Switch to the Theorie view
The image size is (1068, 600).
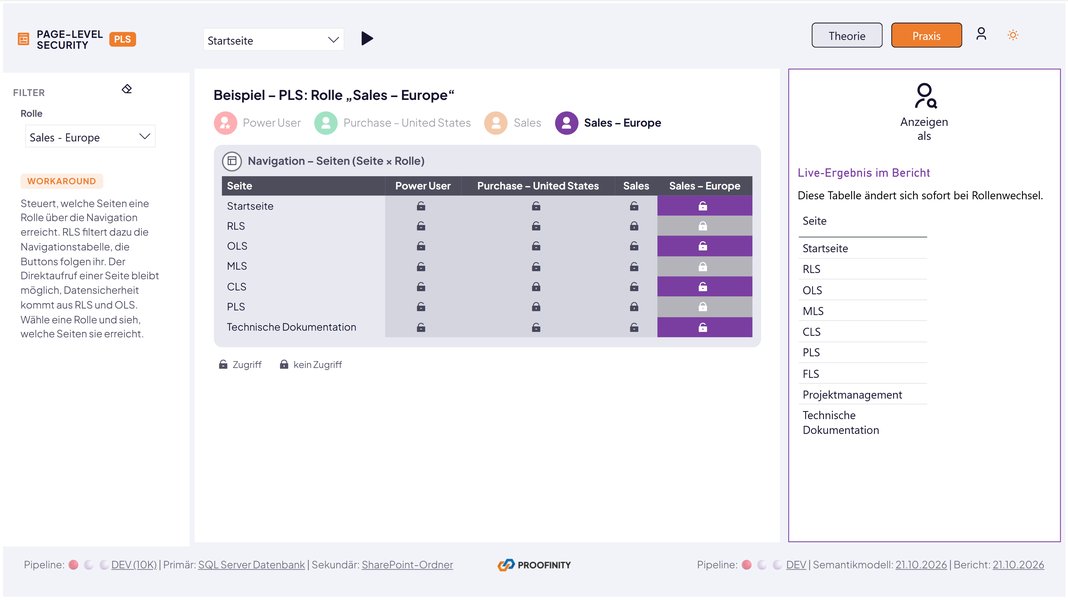coord(847,35)
